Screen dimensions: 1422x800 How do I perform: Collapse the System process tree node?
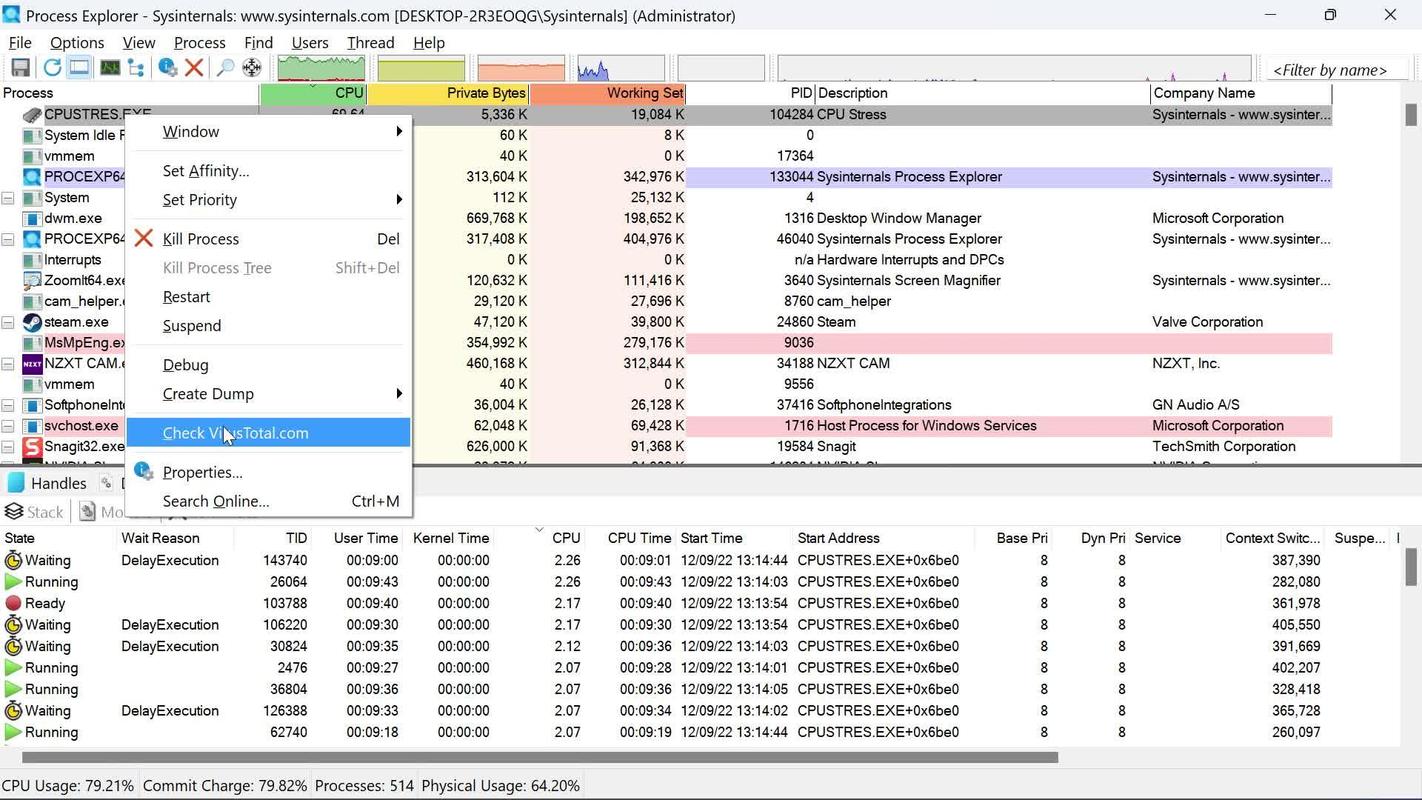[x=8, y=198]
